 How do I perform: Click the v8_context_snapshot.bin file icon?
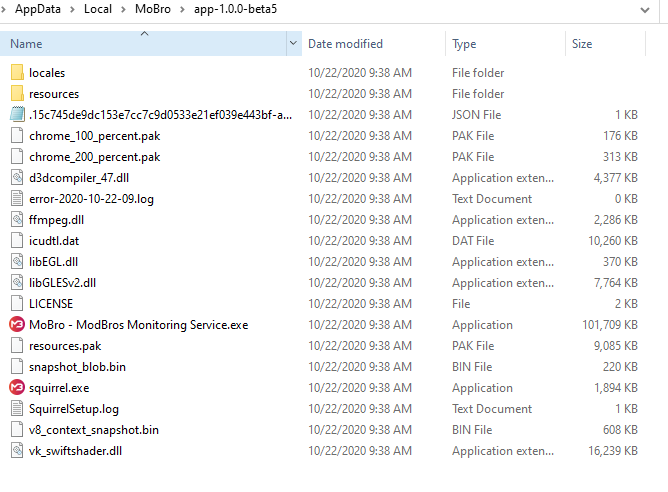tap(17, 429)
